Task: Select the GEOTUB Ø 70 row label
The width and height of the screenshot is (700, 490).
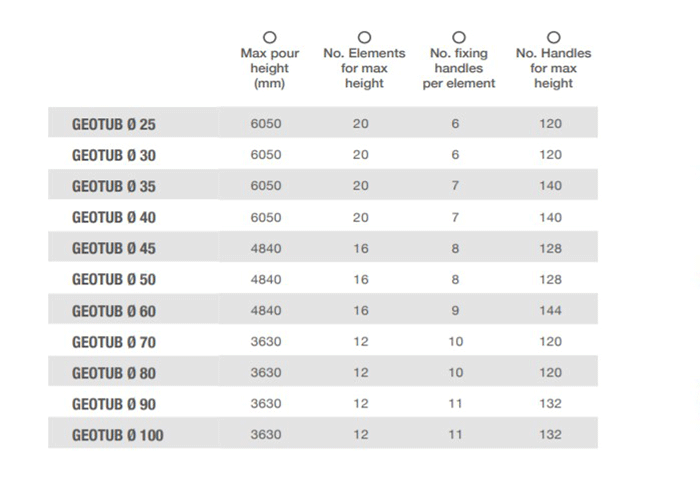Action: [114, 342]
